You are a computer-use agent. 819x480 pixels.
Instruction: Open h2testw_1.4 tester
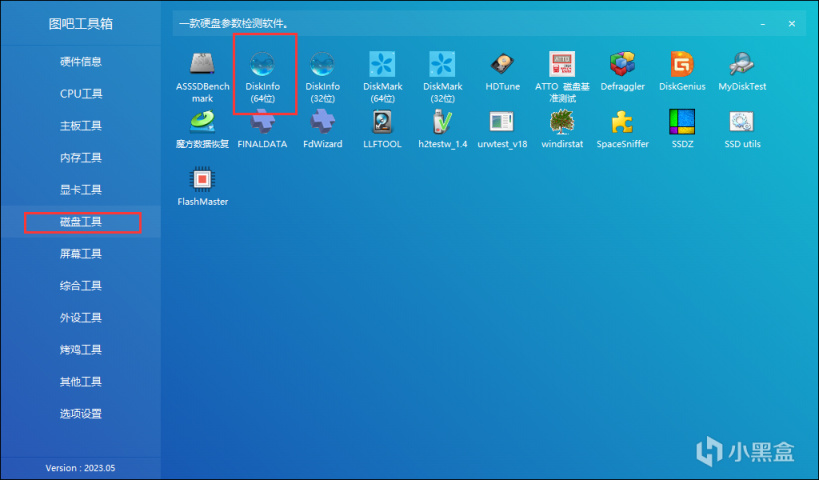(x=442, y=129)
